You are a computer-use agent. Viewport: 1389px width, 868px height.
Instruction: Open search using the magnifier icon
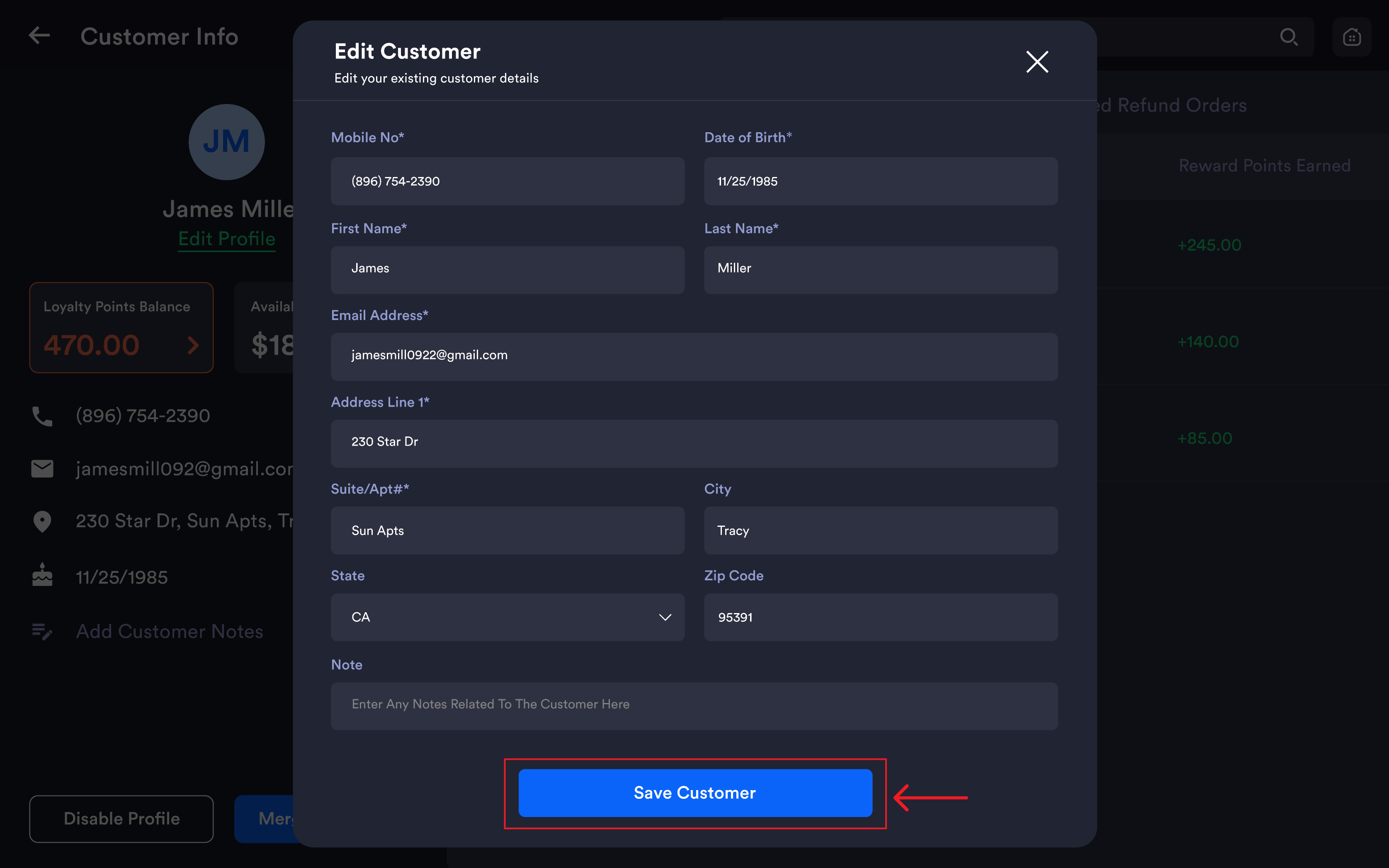tap(1289, 37)
